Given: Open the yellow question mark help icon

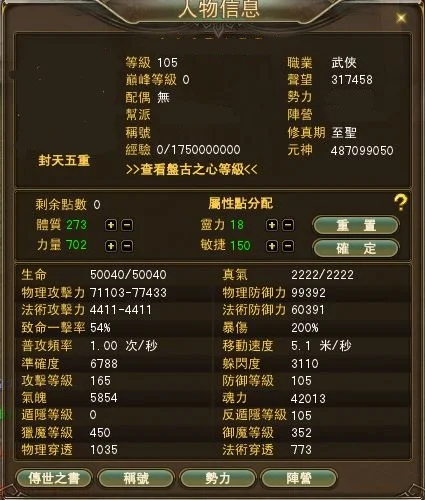Looking at the screenshot, I should [400, 203].
